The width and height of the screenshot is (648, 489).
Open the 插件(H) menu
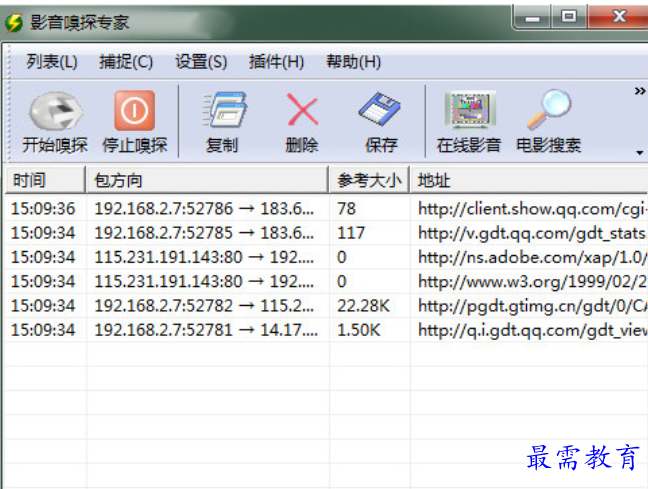point(276,62)
